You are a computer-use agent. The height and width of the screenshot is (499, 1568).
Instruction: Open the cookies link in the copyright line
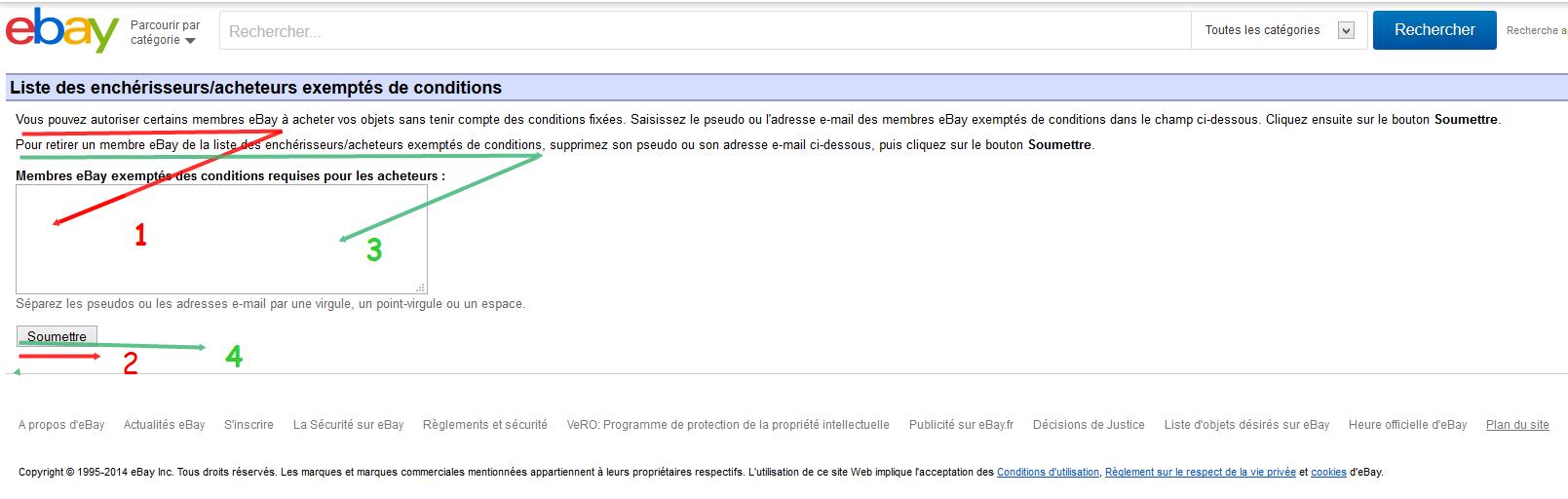(1328, 472)
